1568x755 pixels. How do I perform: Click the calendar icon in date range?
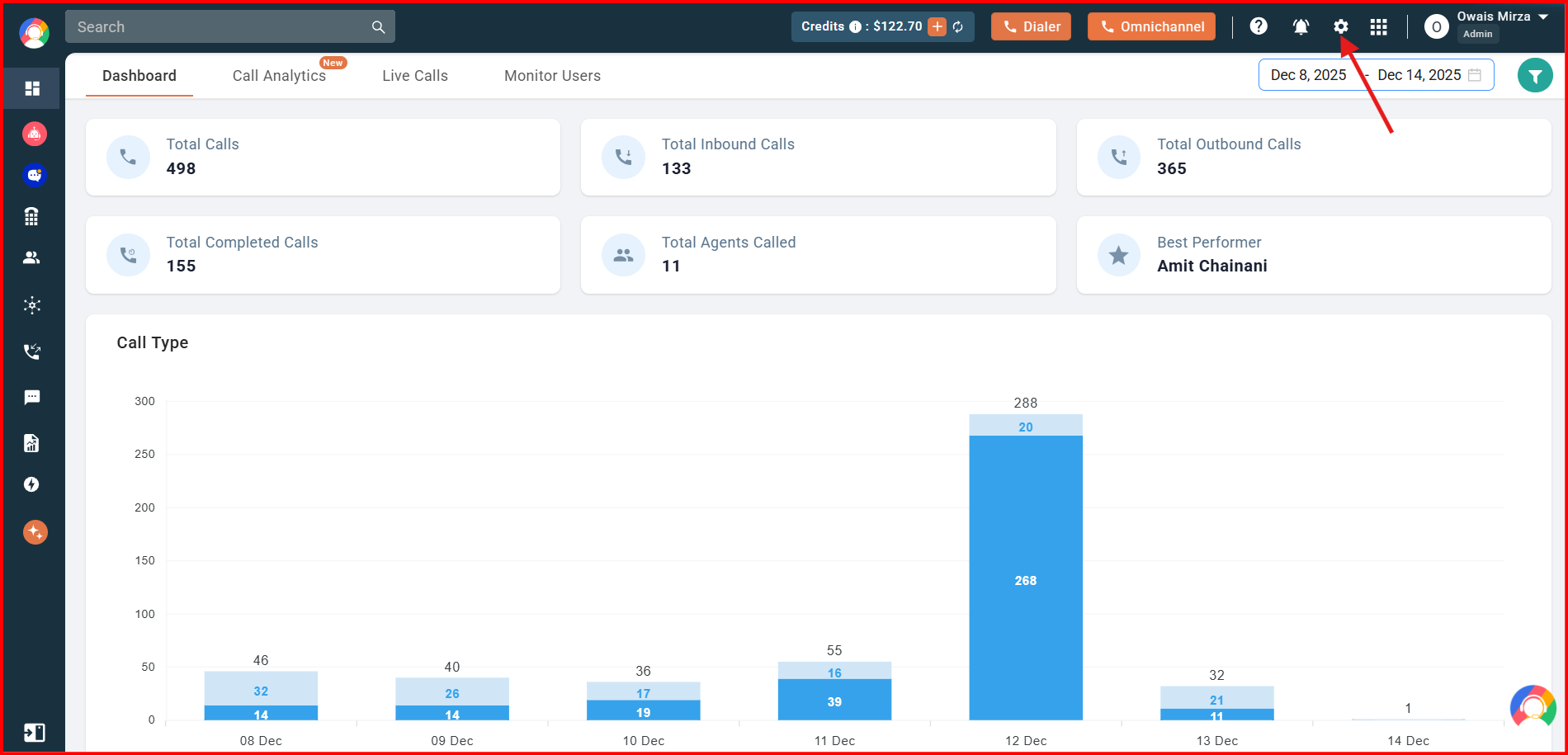[1475, 75]
